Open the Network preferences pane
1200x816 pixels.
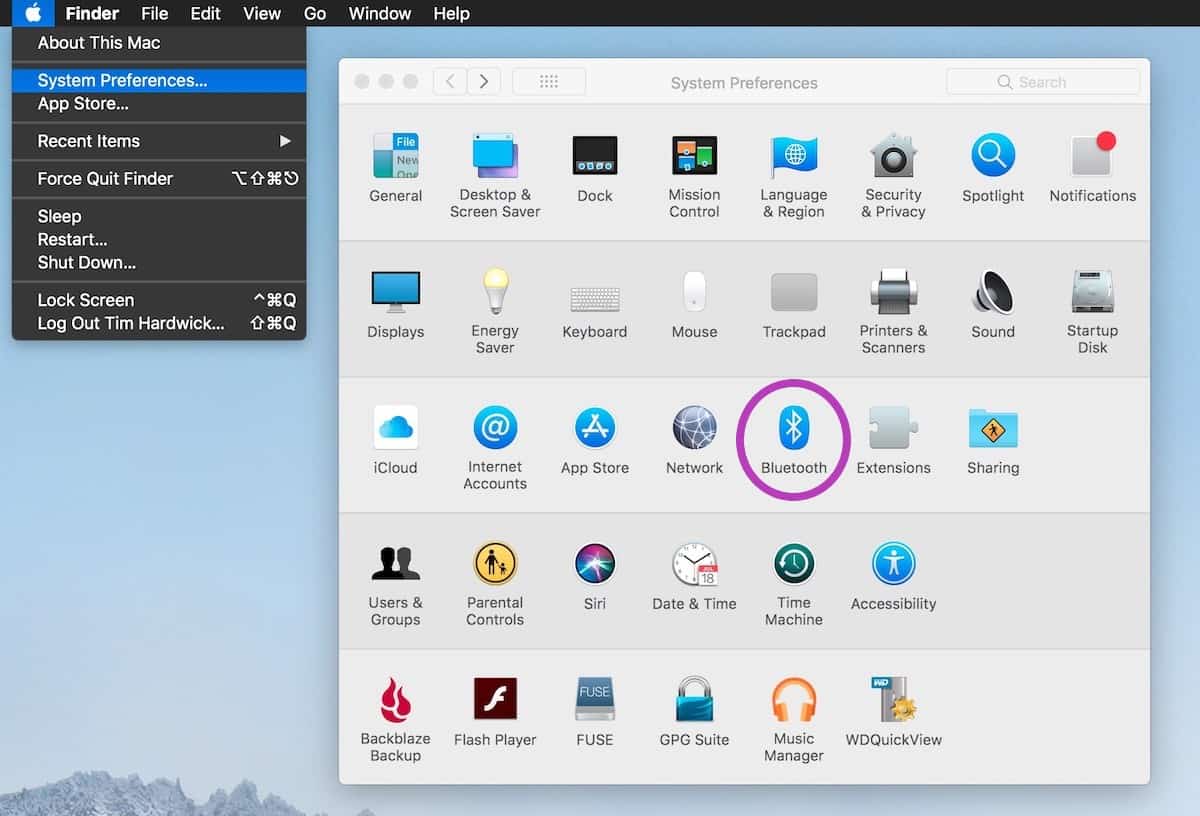[694, 440]
